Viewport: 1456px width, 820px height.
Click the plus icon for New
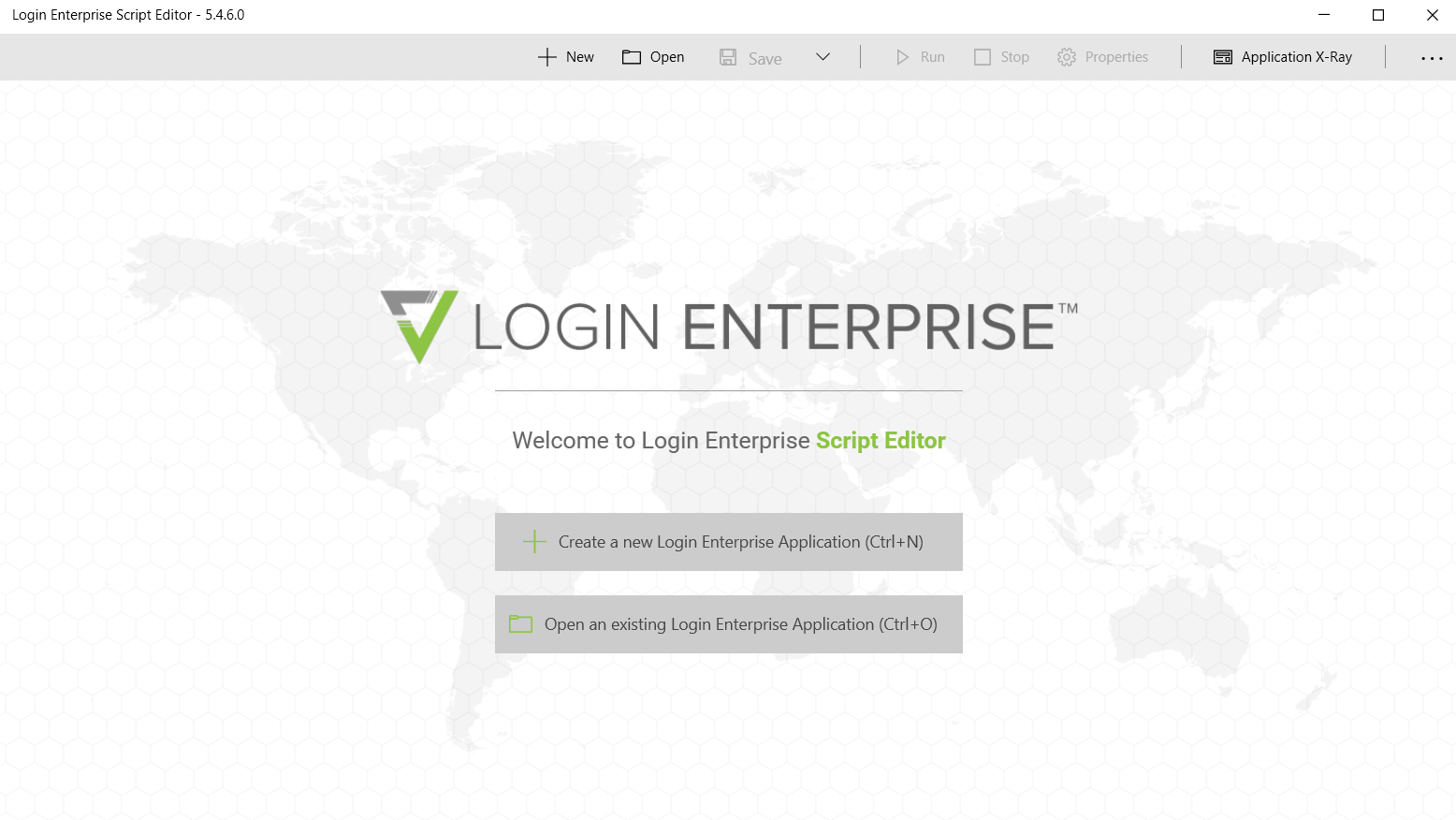[x=547, y=57]
